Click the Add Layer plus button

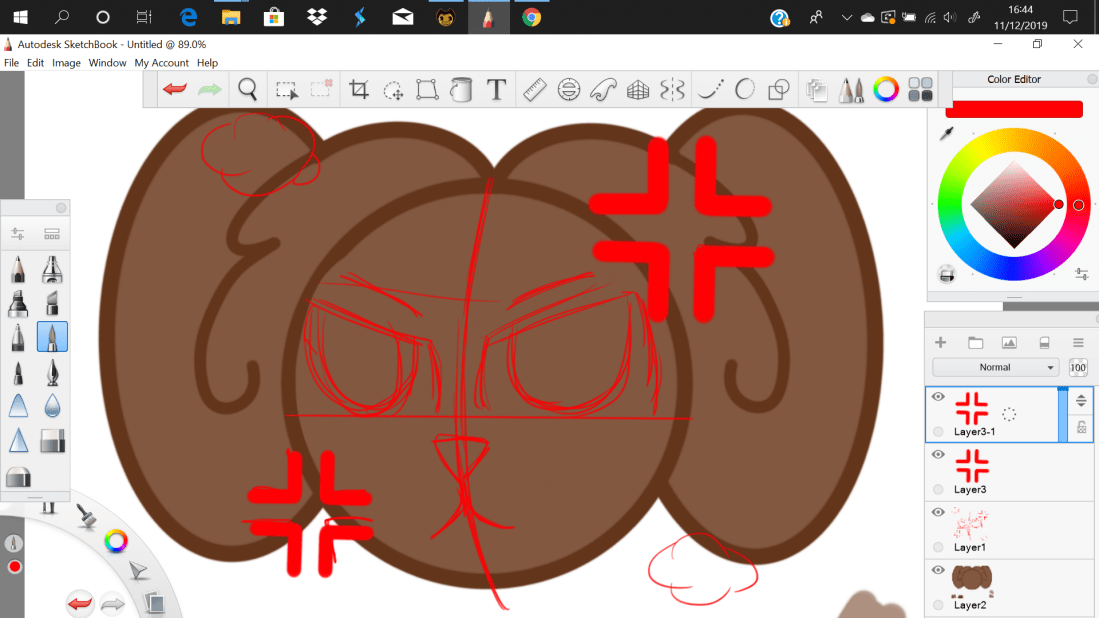pos(940,342)
